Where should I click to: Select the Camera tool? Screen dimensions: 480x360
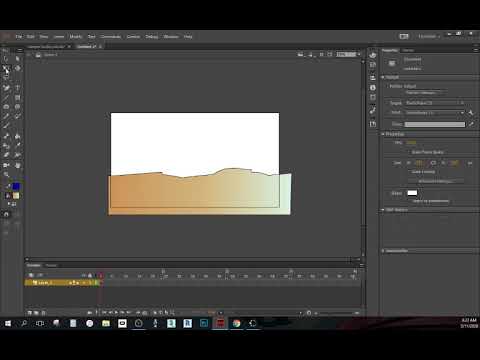tap(6, 165)
